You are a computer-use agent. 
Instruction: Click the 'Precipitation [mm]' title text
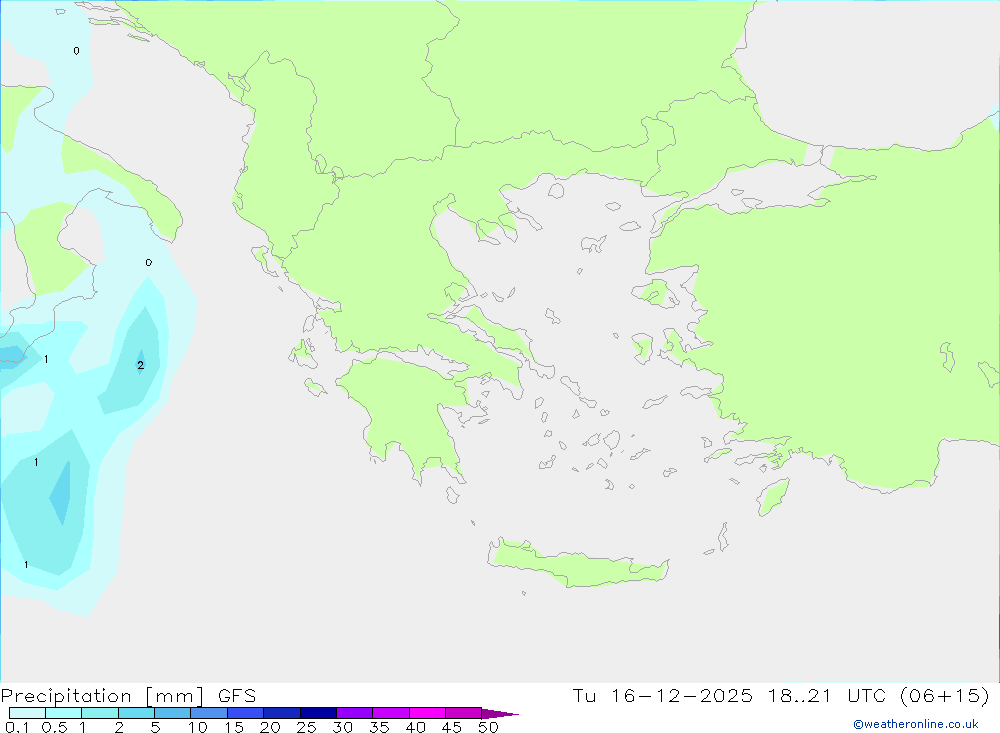[102, 696]
